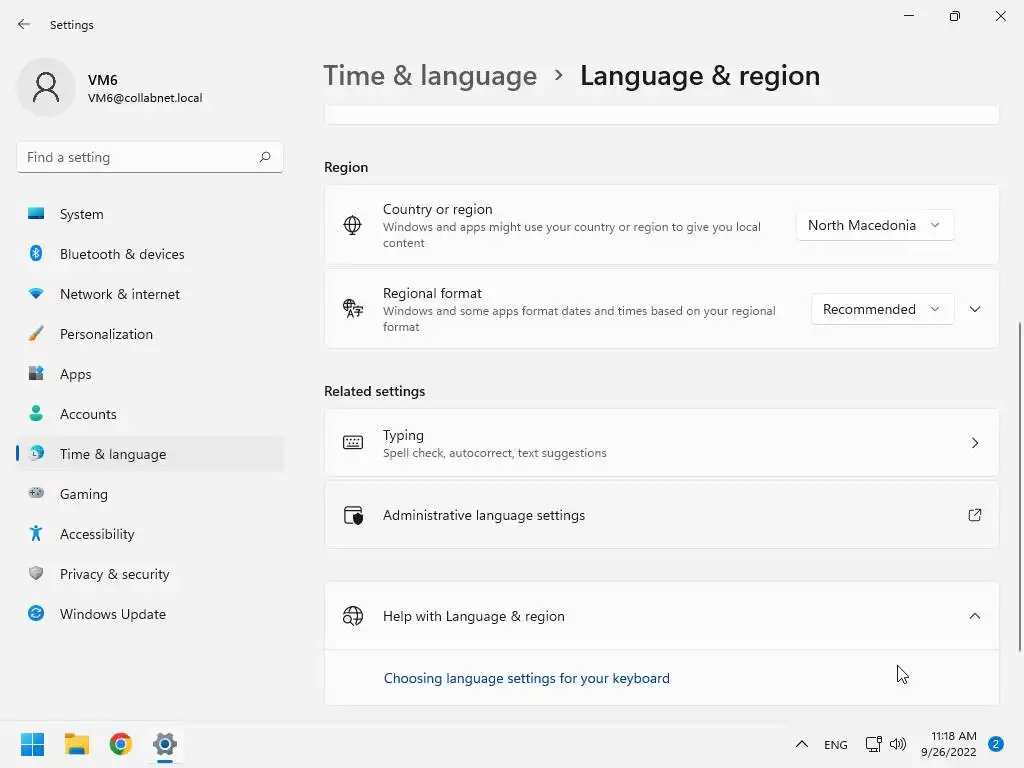Go to Privacy & security settings
Image resolution: width=1024 pixels, height=768 pixels.
point(114,574)
